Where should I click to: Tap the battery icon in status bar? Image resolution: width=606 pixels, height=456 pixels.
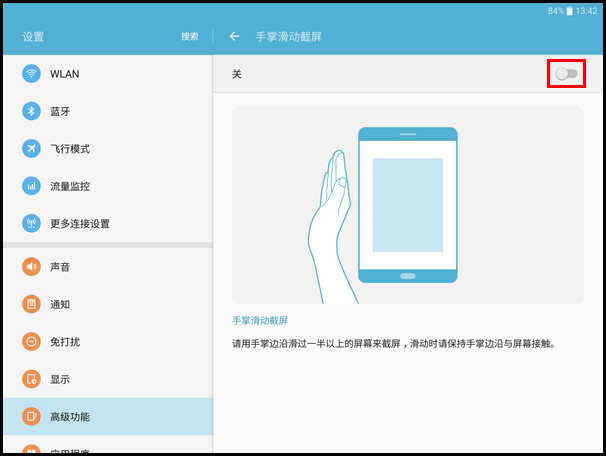click(x=569, y=11)
